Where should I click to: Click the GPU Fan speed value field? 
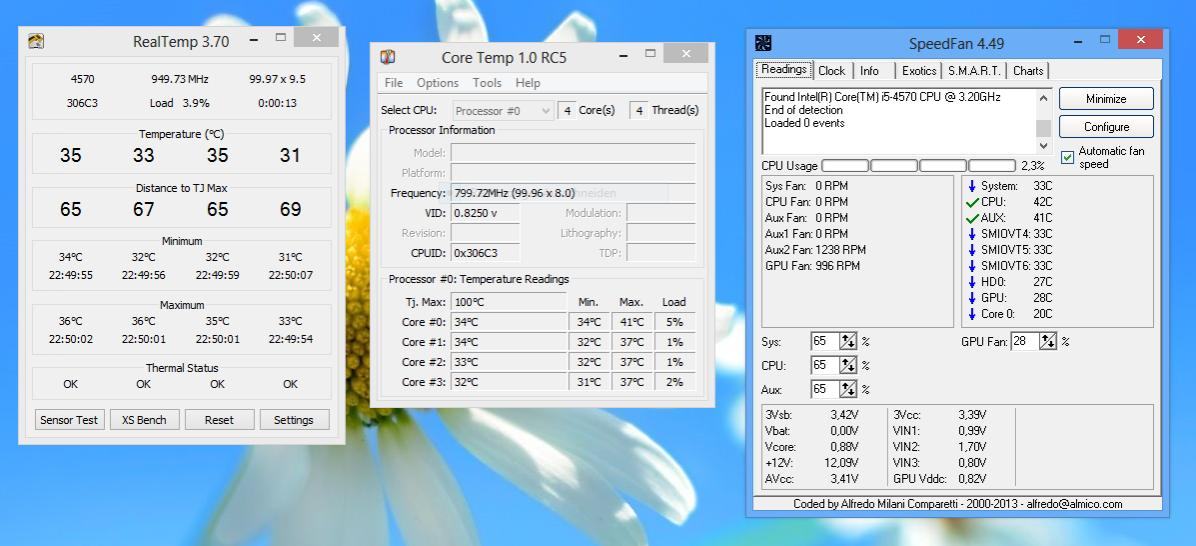pos(1024,342)
